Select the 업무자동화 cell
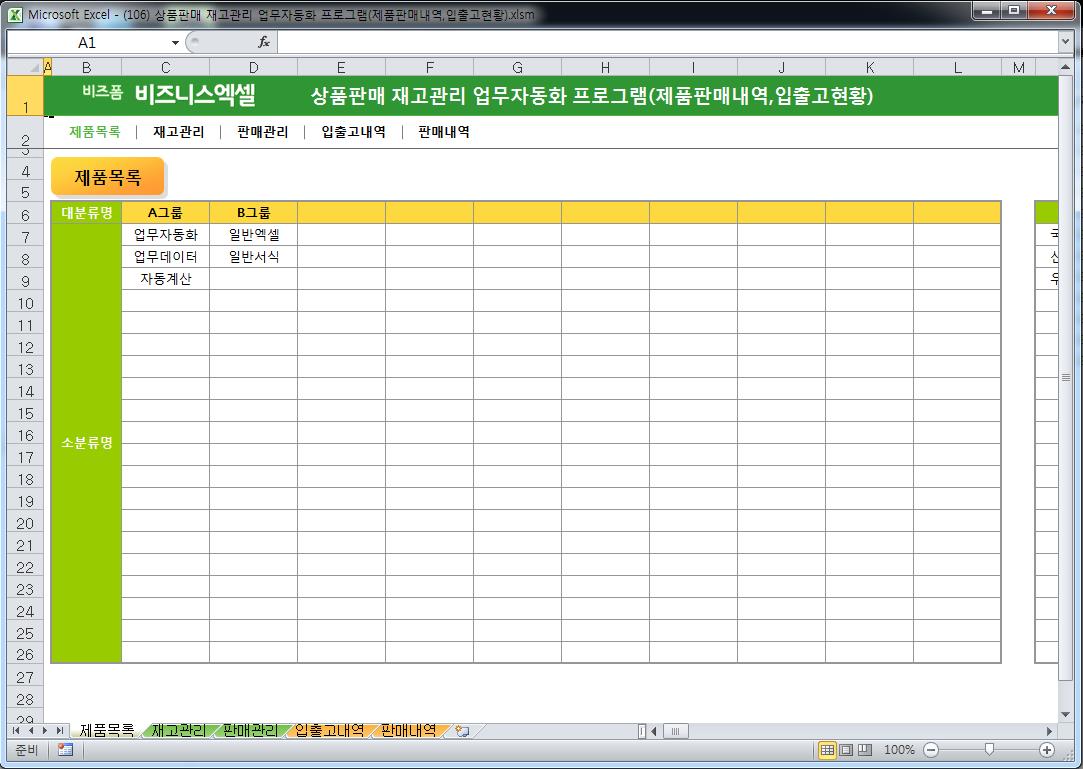Image resolution: width=1083 pixels, height=769 pixels. click(166, 235)
